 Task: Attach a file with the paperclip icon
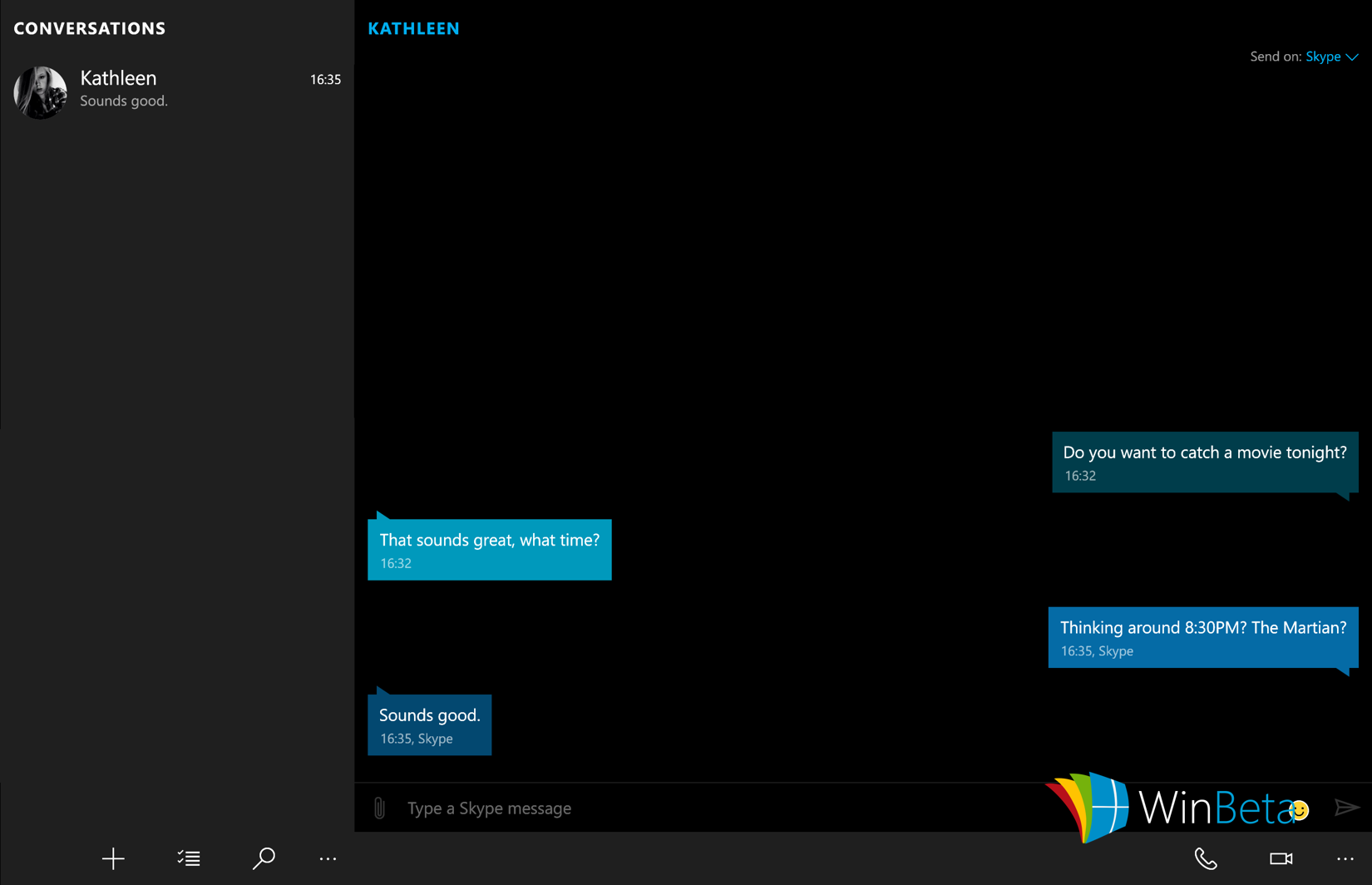[x=380, y=807]
